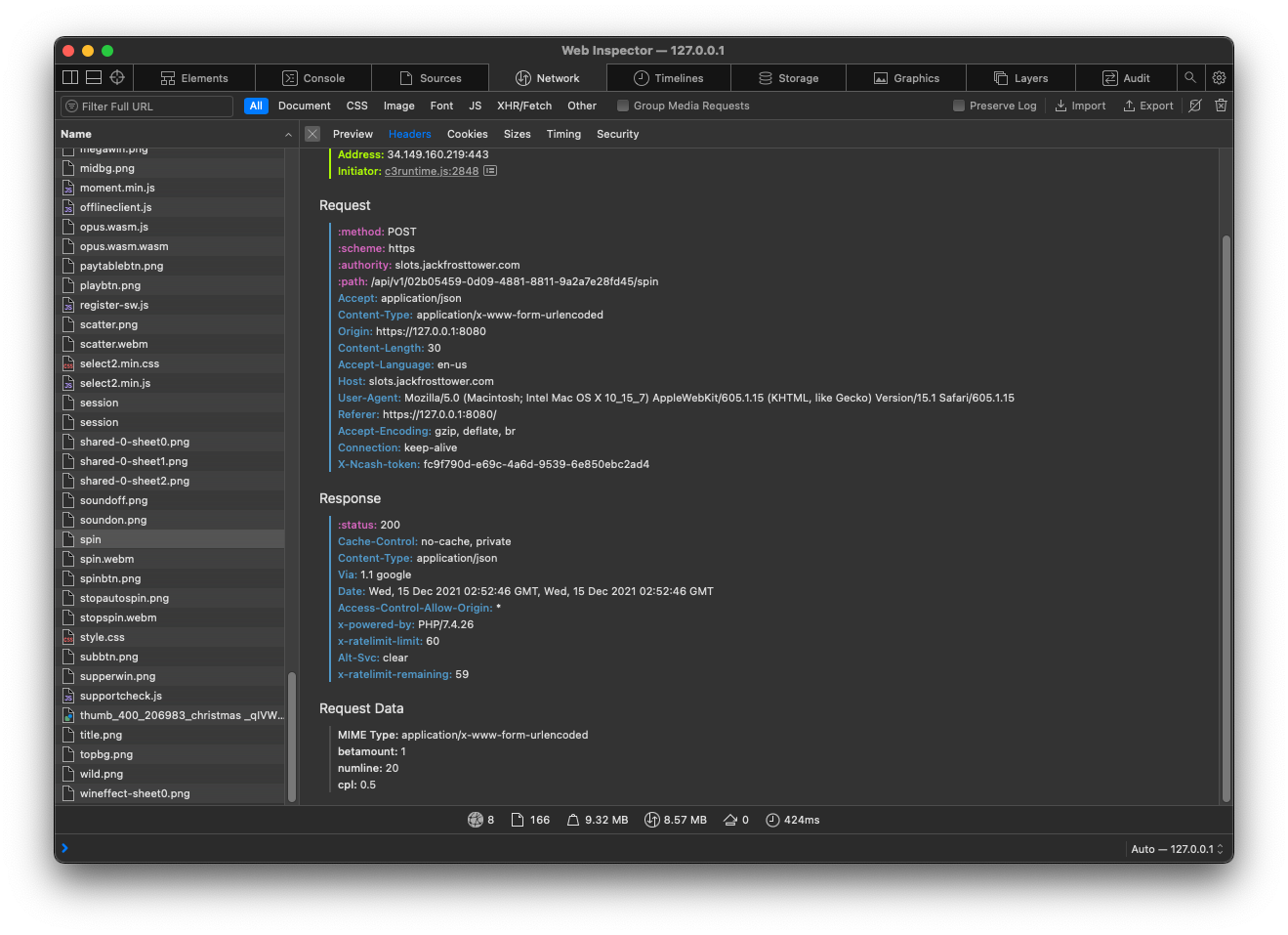The width and height of the screenshot is (1288, 935).
Task: Click the 424ms load time clock icon
Action: tap(772, 820)
